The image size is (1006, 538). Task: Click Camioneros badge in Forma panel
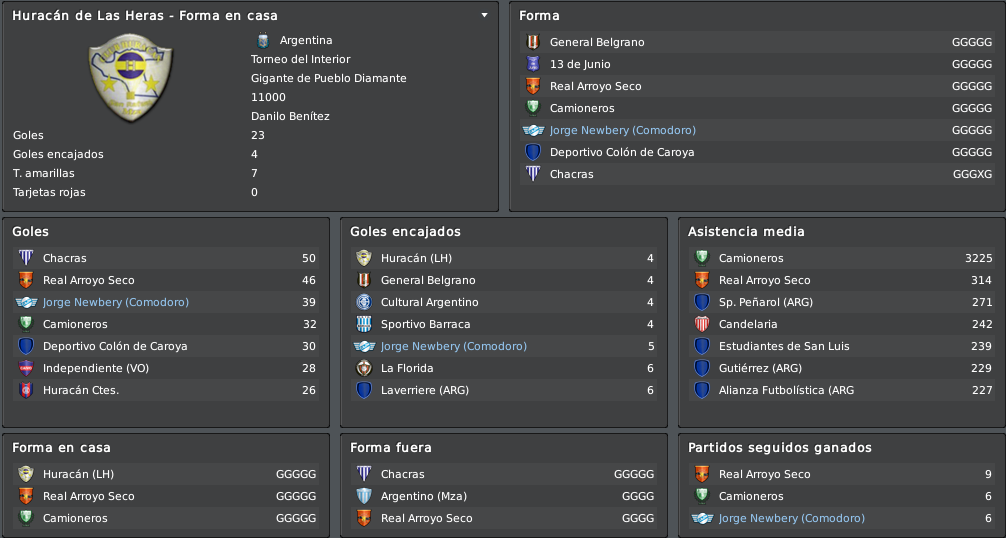point(533,108)
